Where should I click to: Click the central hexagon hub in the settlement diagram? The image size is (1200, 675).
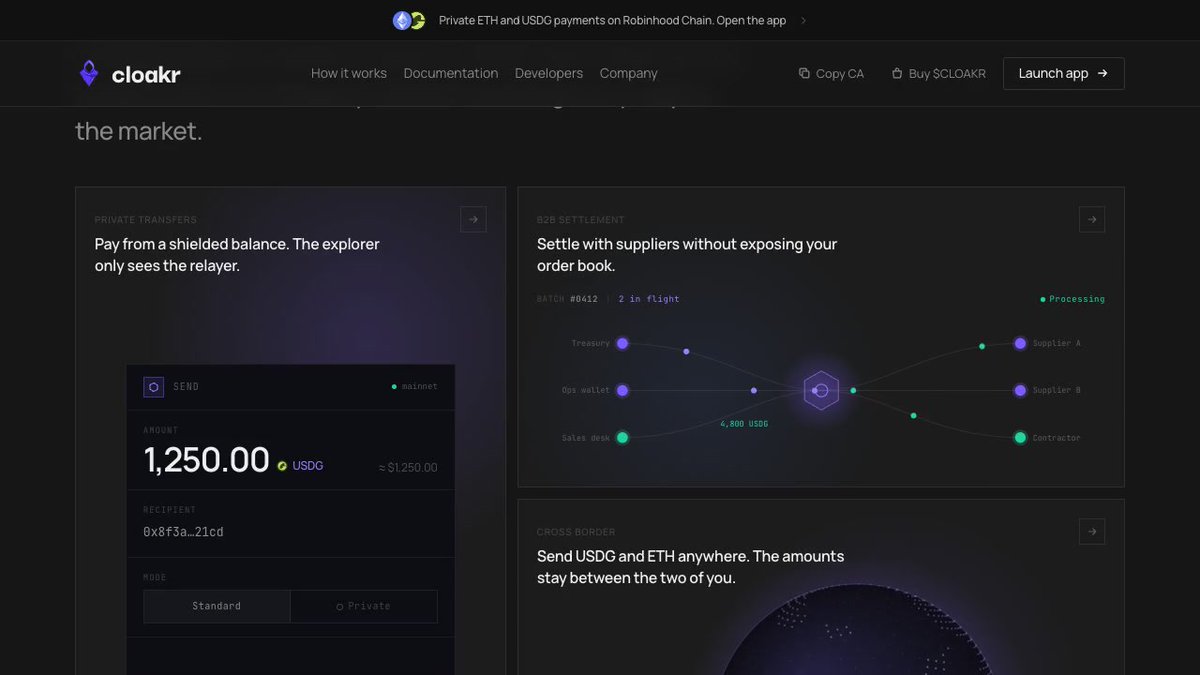click(x=821, y=390)
